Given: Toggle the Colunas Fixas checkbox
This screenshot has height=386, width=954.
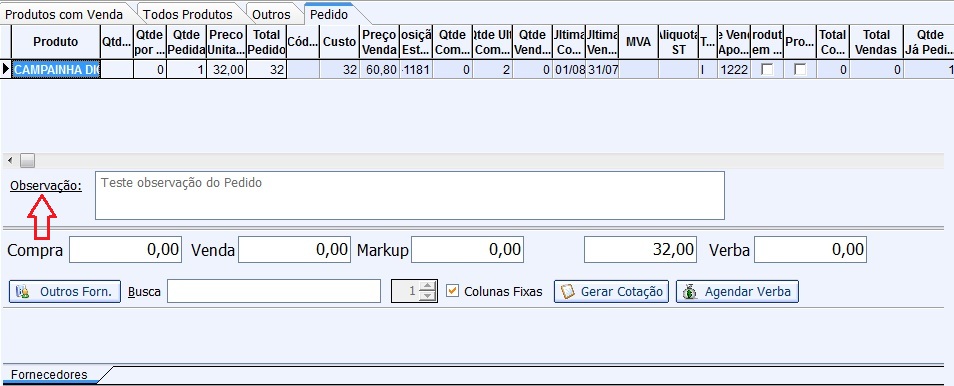Looking at the screenshot, I should tap(452, 291).
